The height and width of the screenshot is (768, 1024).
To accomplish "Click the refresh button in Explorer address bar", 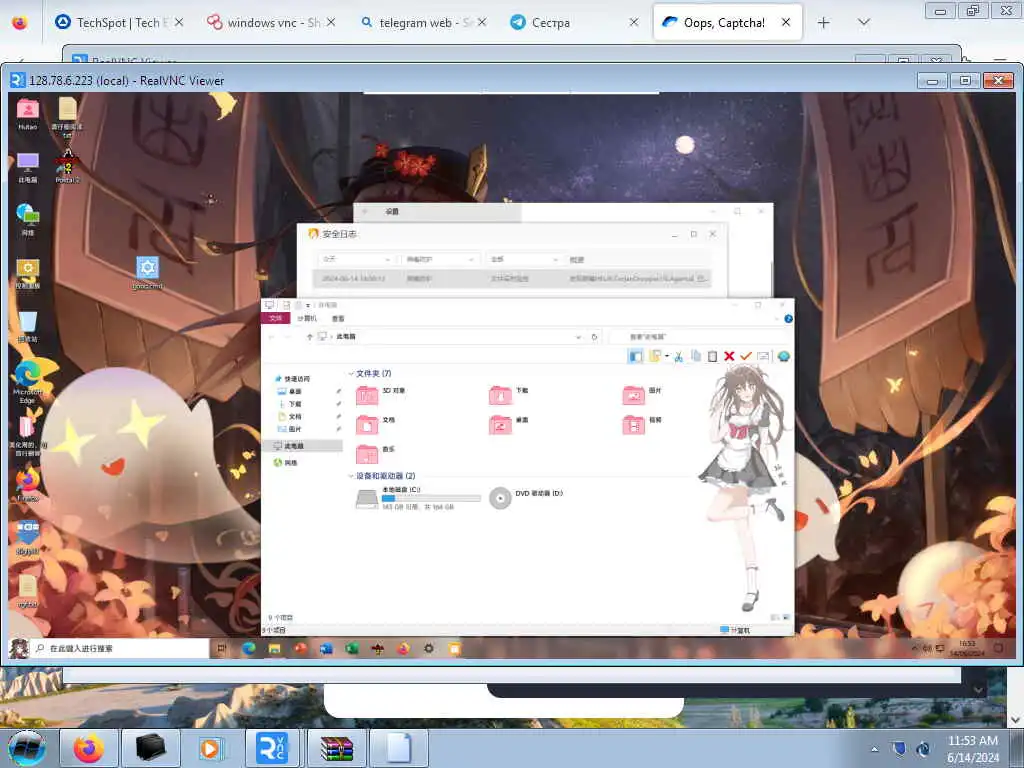I will [594, 337].
